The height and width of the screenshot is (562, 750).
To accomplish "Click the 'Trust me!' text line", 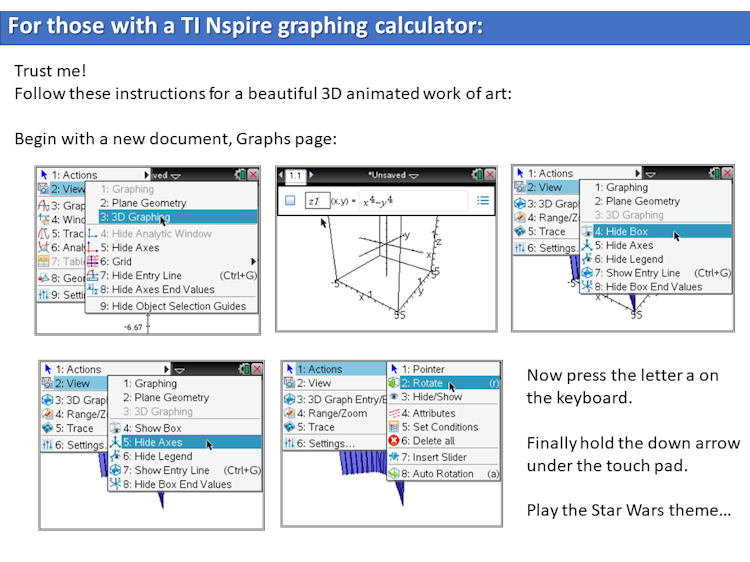I will tap(50, 71).
